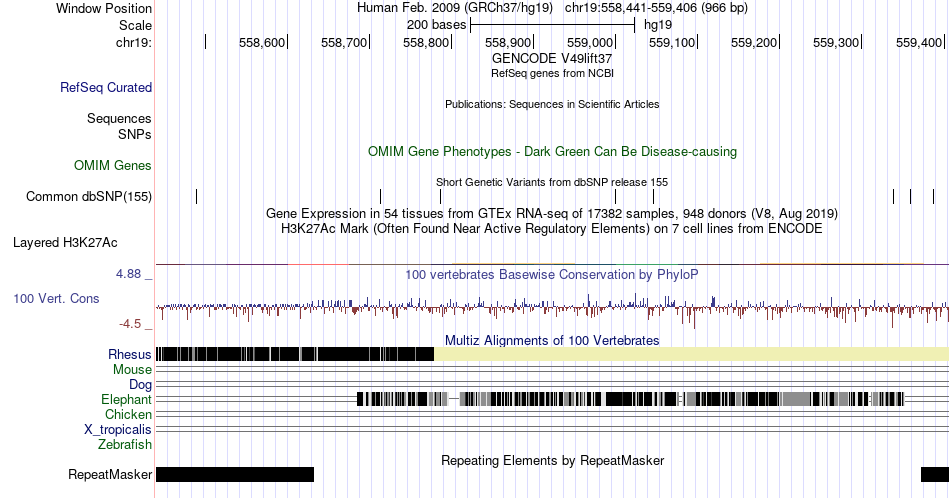
Task: Open the RefSeq Curated track label
Action: (x=105, y=87)
